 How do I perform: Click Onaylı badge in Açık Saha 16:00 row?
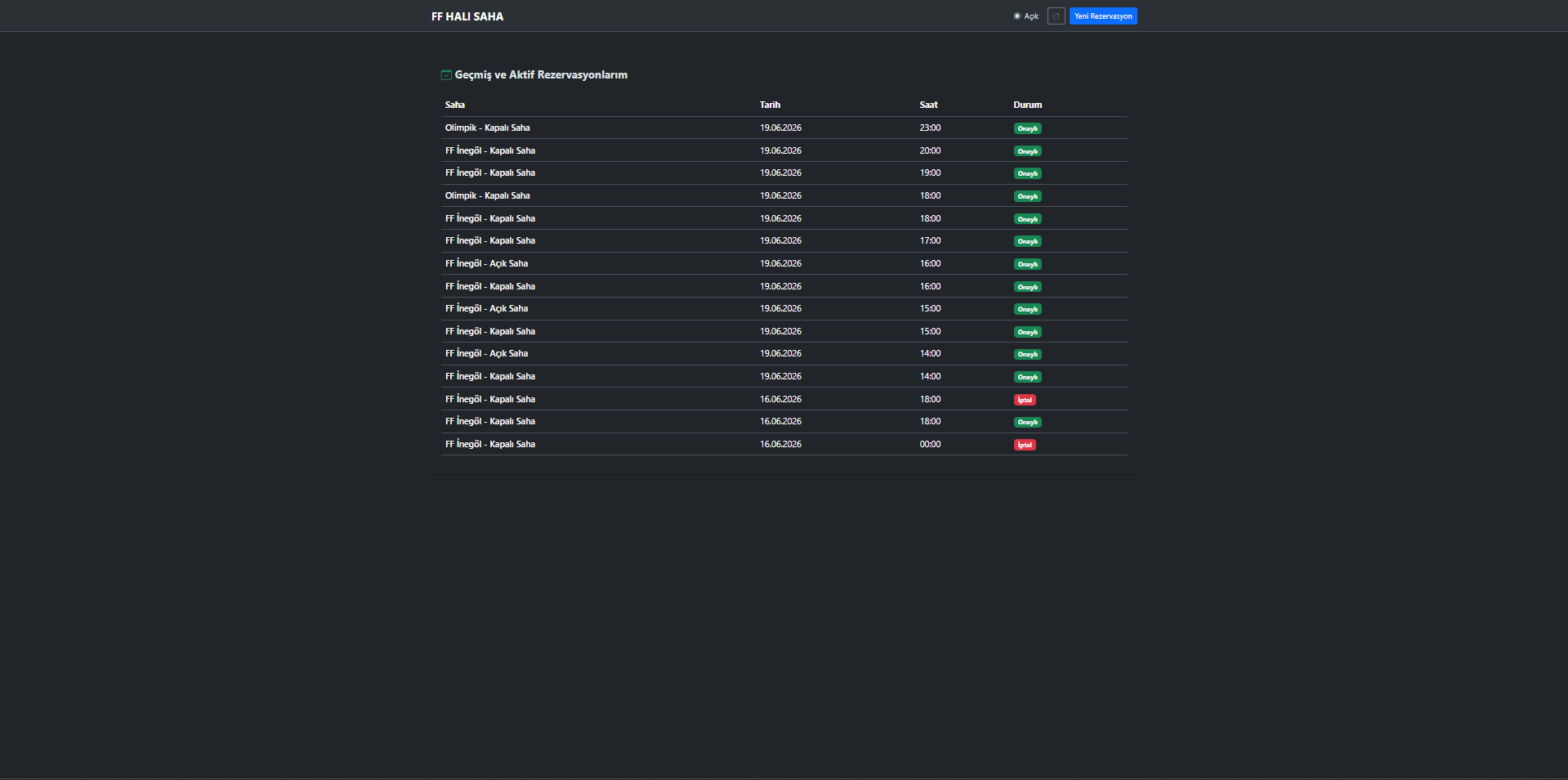pyautogui.click(x=1027, y=264)
